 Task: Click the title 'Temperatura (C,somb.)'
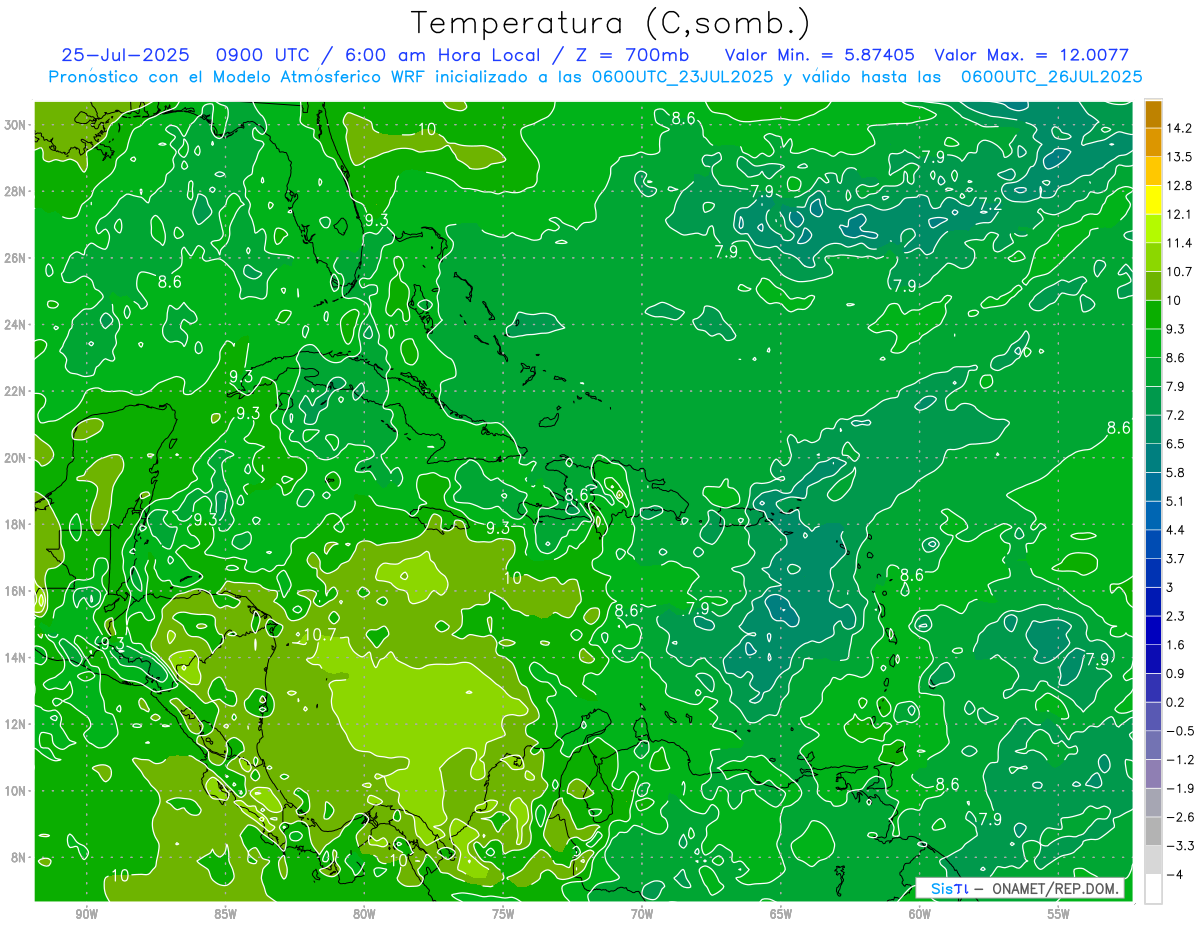point(611,24)
